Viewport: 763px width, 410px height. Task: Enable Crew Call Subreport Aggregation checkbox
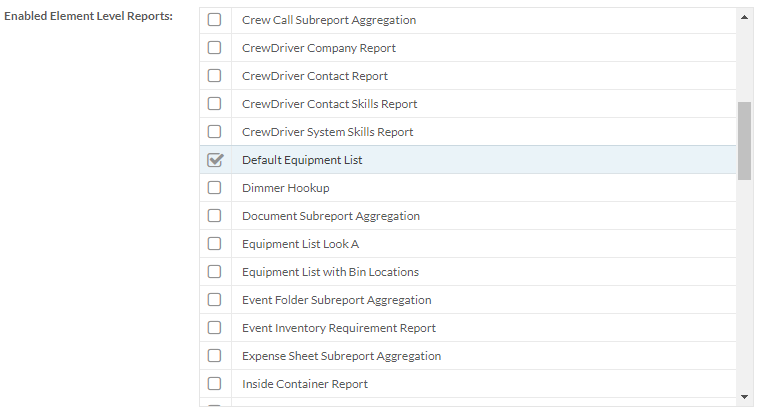(214, 20)
